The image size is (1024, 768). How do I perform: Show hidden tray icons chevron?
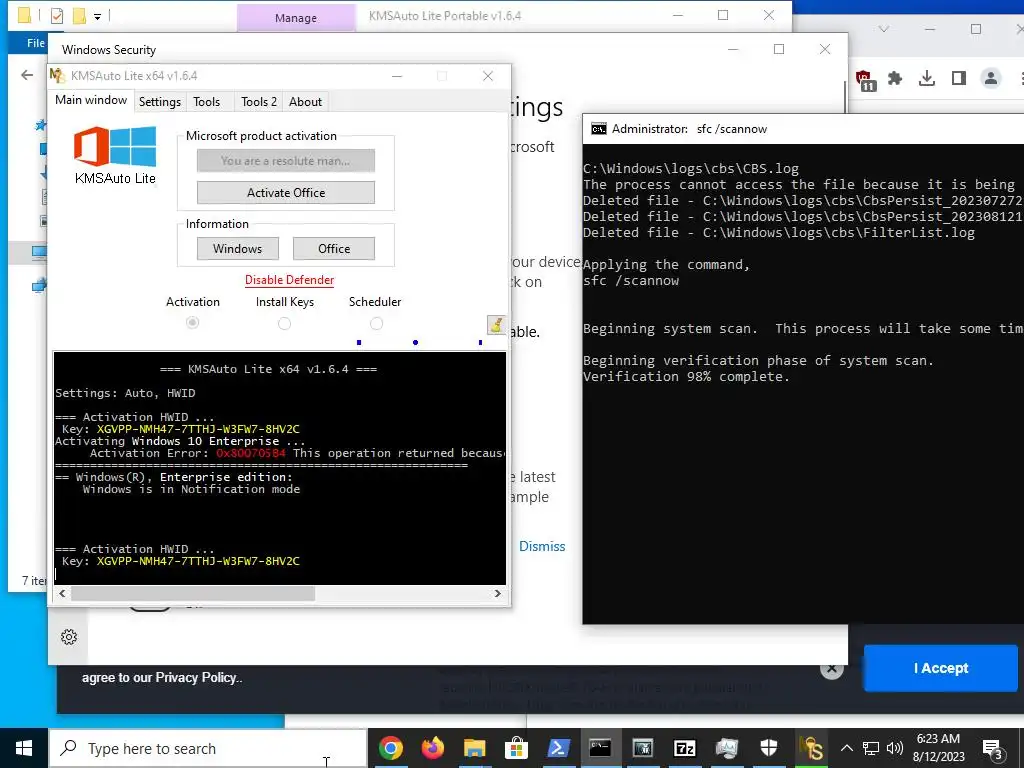click(846, 748)
